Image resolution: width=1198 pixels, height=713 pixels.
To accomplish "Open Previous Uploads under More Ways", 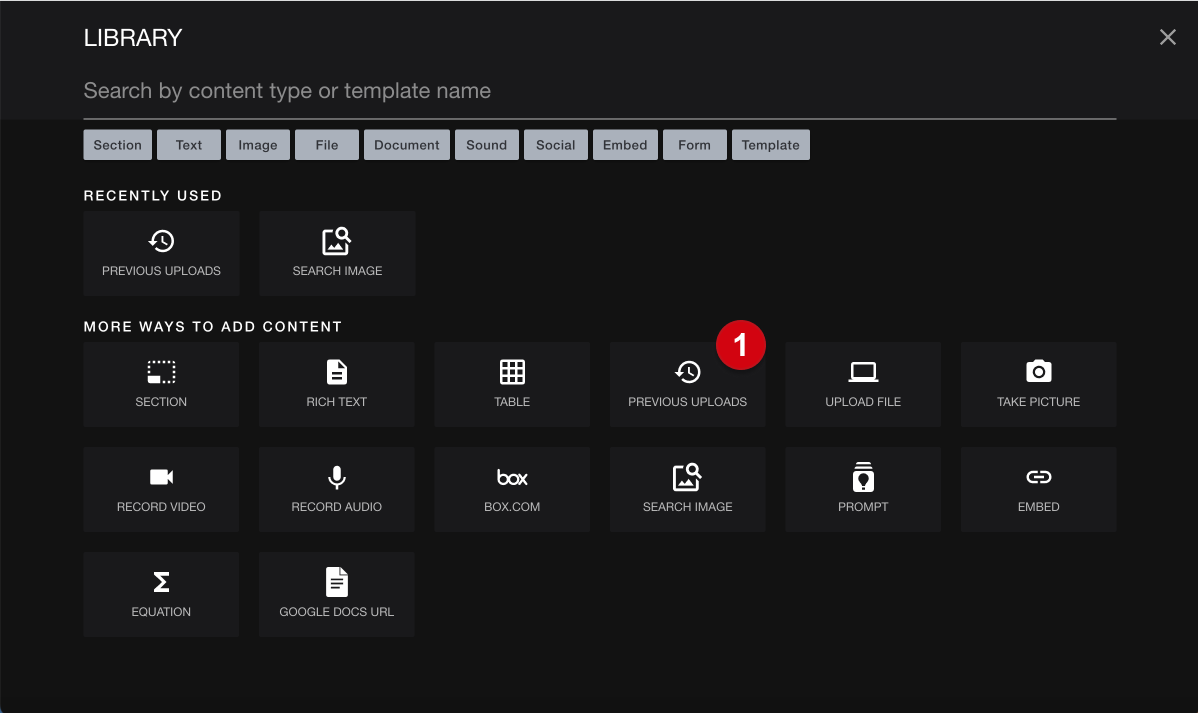I will [688, 384].
